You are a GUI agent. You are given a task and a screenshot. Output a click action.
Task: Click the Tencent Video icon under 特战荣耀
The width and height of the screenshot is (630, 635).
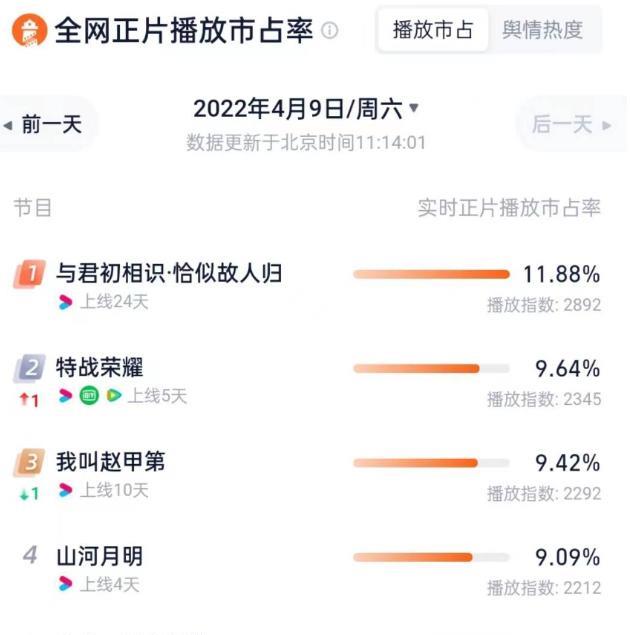coord(114,396)
